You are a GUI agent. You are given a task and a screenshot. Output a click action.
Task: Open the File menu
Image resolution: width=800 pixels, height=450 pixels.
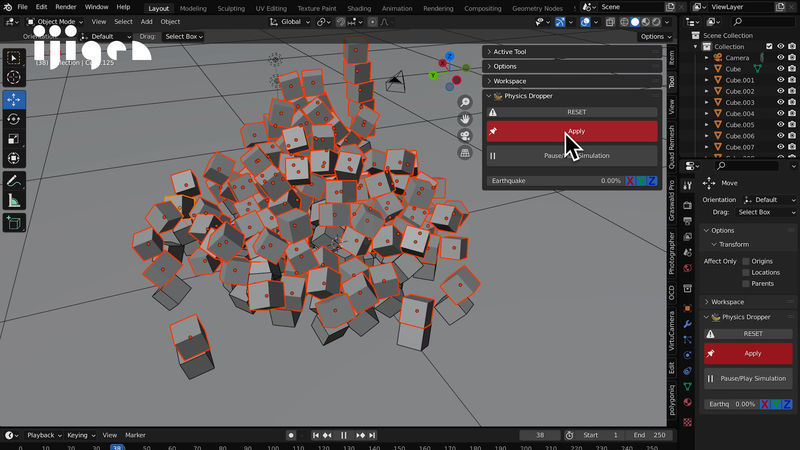(x=22, y=7)
